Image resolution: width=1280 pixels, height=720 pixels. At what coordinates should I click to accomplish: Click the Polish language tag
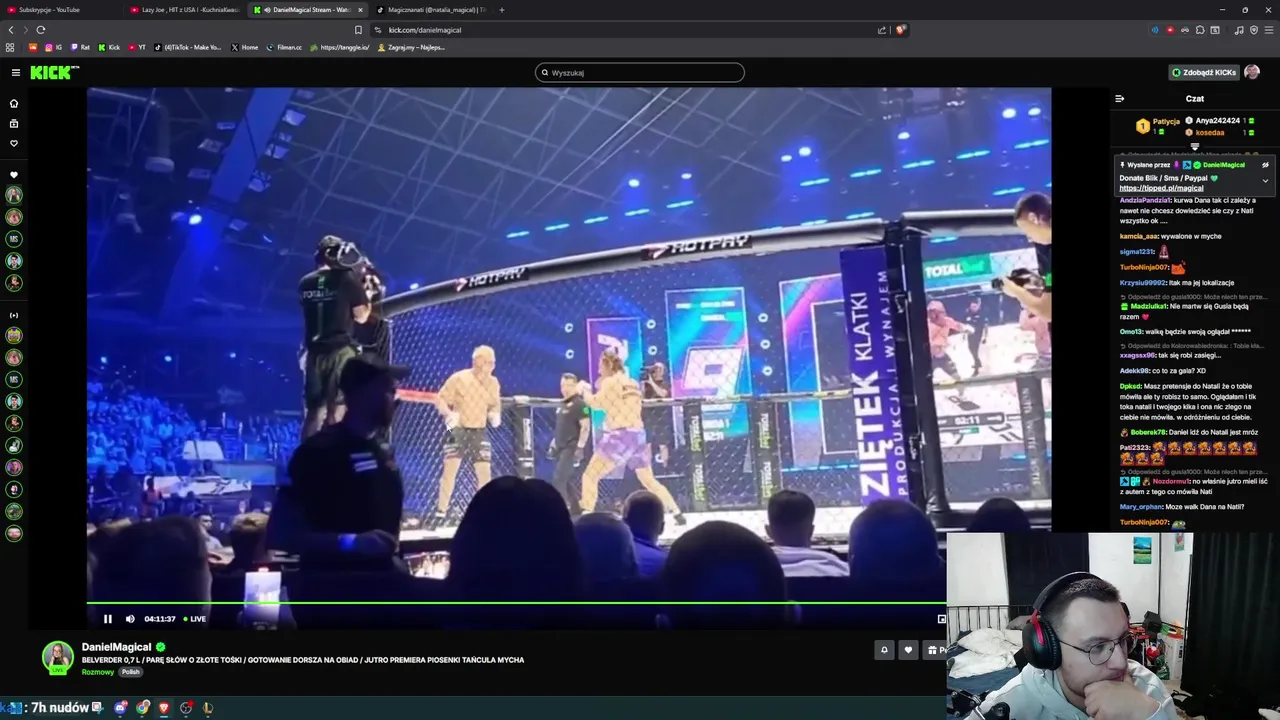[x=131, y=672]
